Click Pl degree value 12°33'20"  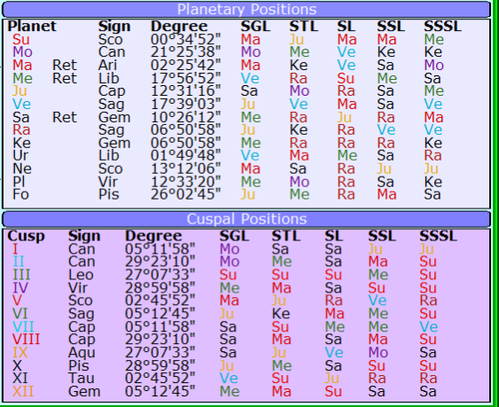point(186,182)
